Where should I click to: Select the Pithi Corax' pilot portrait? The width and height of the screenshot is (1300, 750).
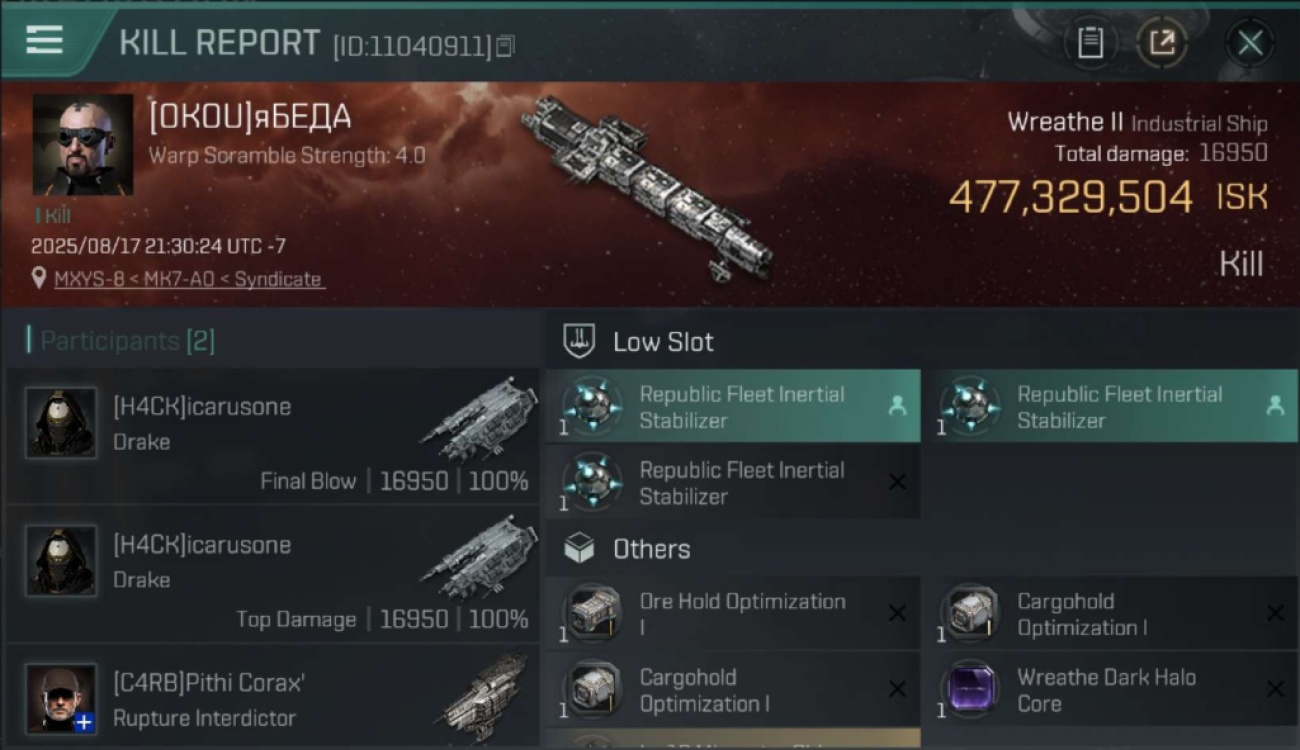click(61, 698)
